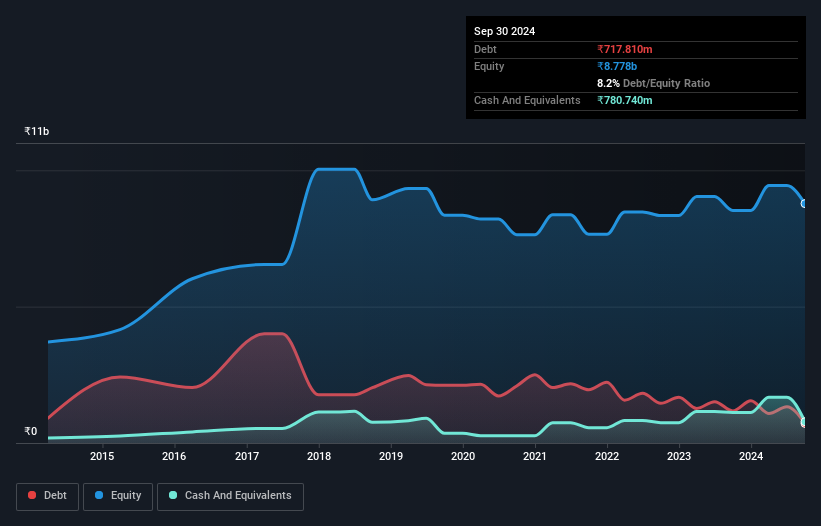Select the 2015 x-axis label
821x526 pixels.
coord(102,456)
